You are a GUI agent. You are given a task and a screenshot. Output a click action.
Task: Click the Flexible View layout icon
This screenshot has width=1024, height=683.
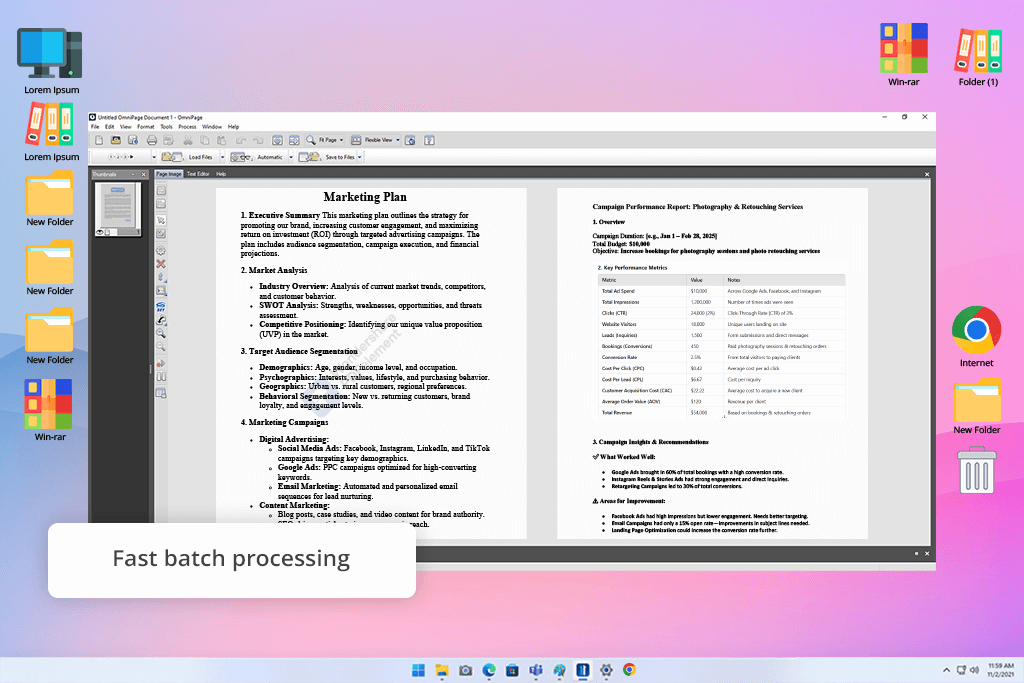(x=356, y=140)
